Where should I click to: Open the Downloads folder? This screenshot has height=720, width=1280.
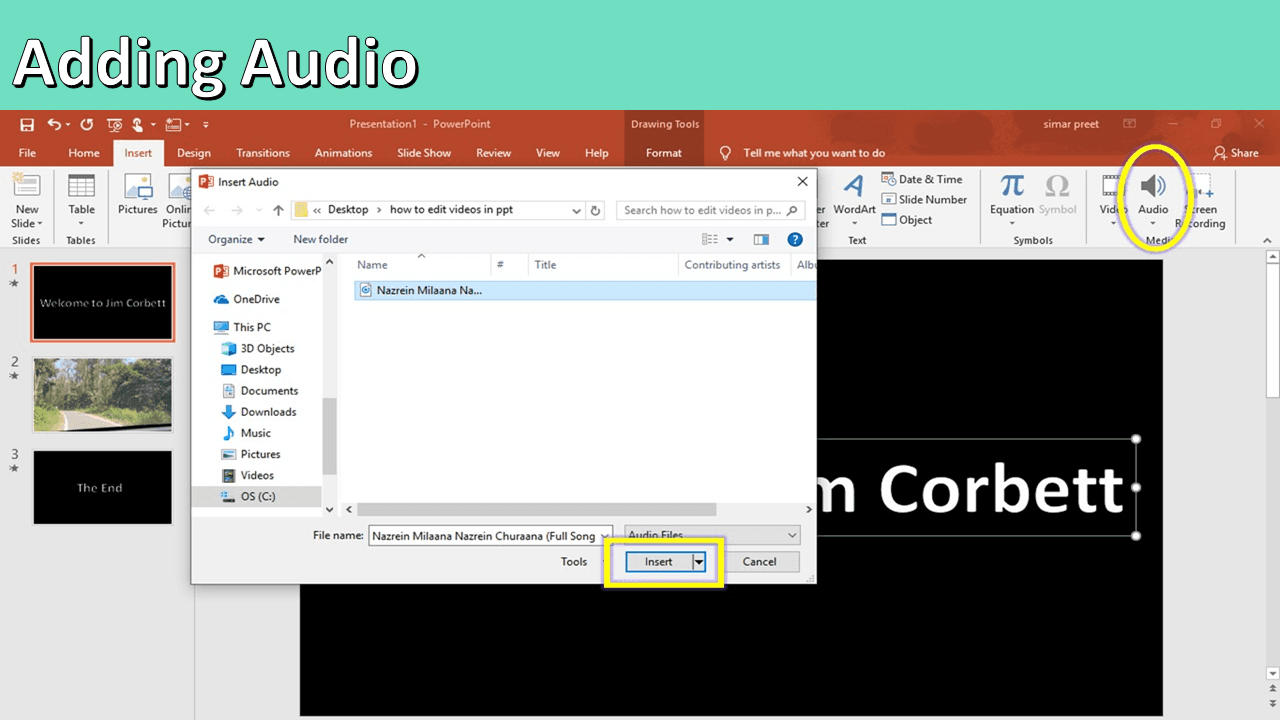coord(258,411)
